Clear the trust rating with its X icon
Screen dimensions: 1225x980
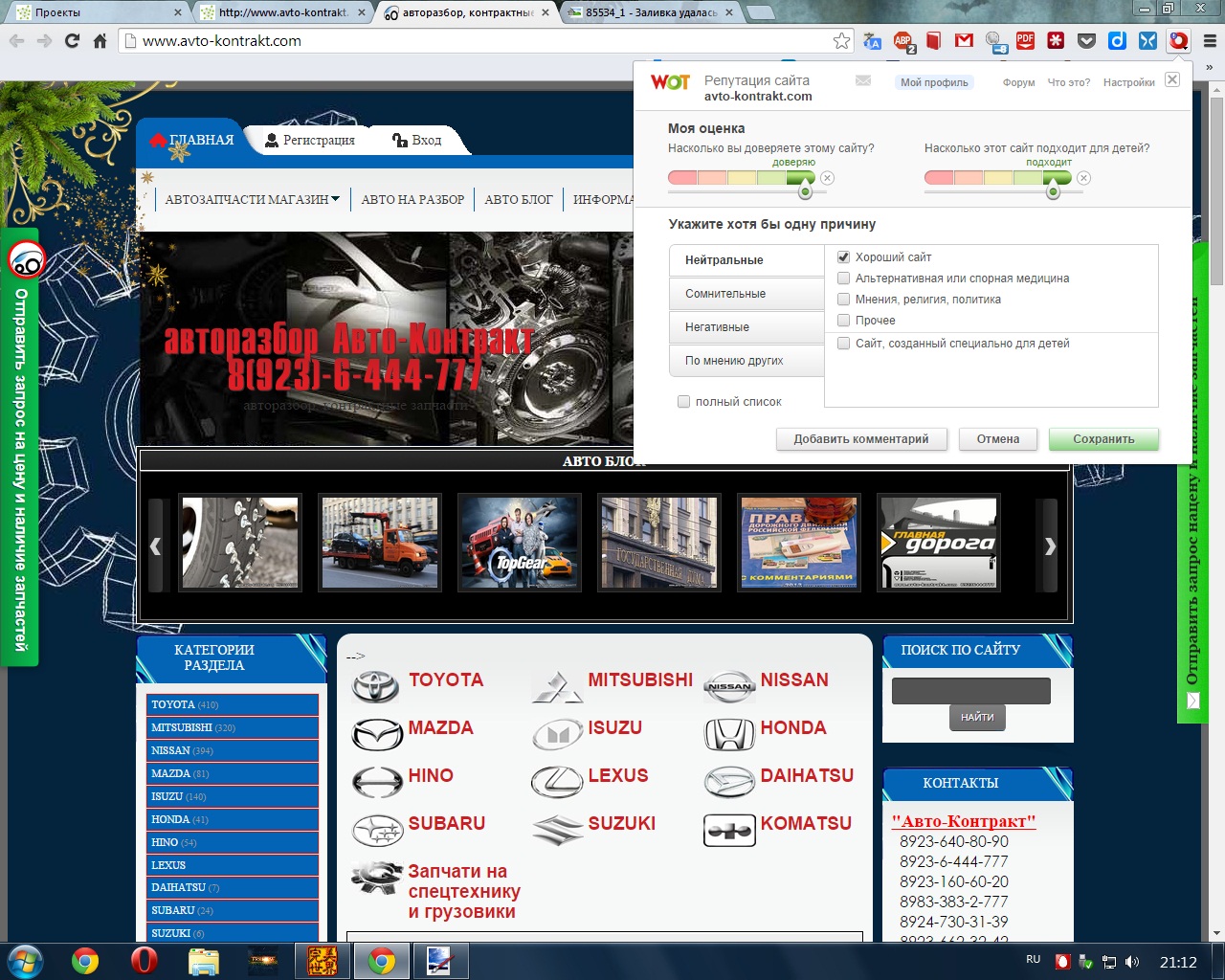(x=828, y=178)
